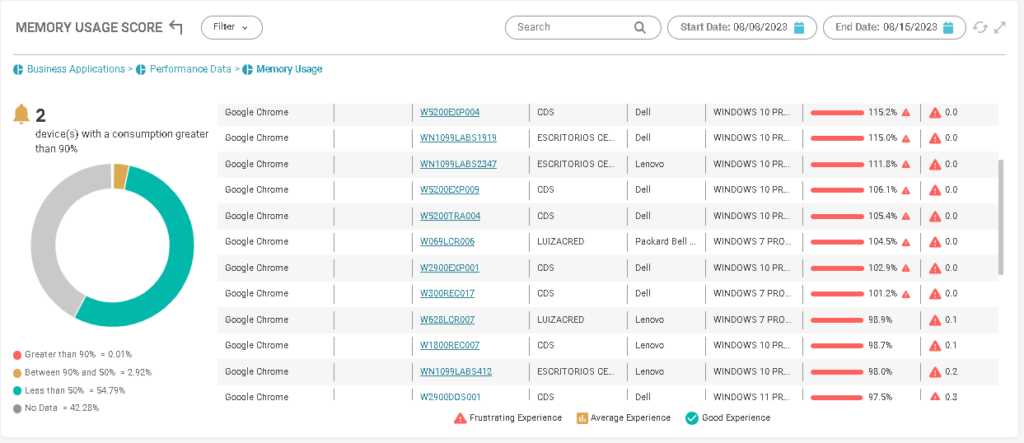The height and width of the screenshot is (443, 1024).
Task: Click the magnifier icon in the search box
Action: 640,28
